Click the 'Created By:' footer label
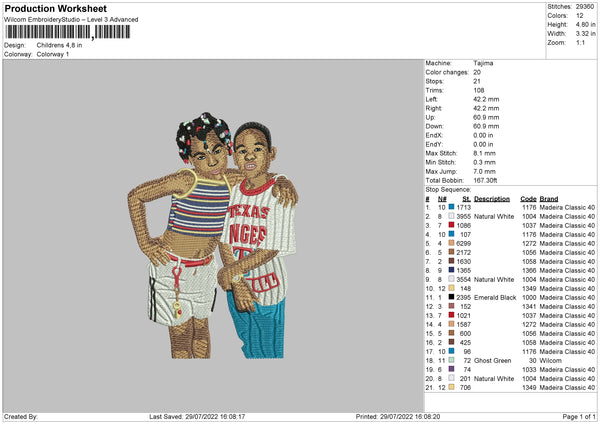600x424 pixels. pos(21,416)
